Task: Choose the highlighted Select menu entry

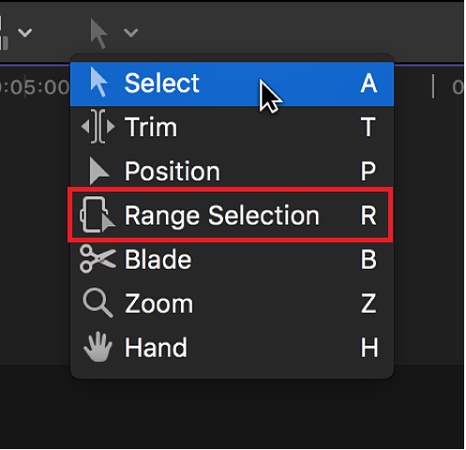Action: click(232, 84)
